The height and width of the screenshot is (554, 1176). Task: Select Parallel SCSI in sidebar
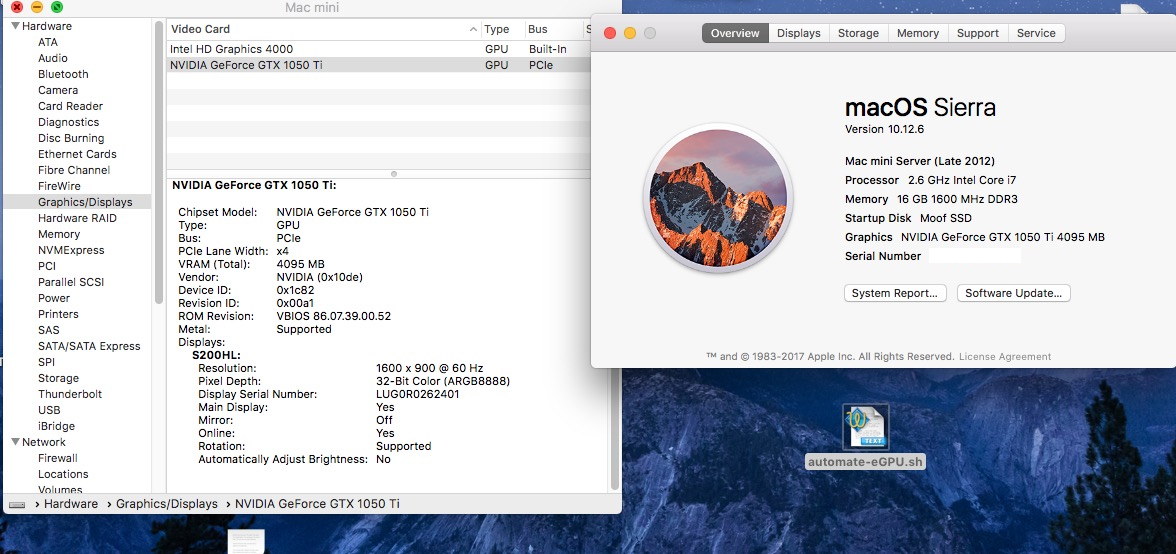pos(70,282)
